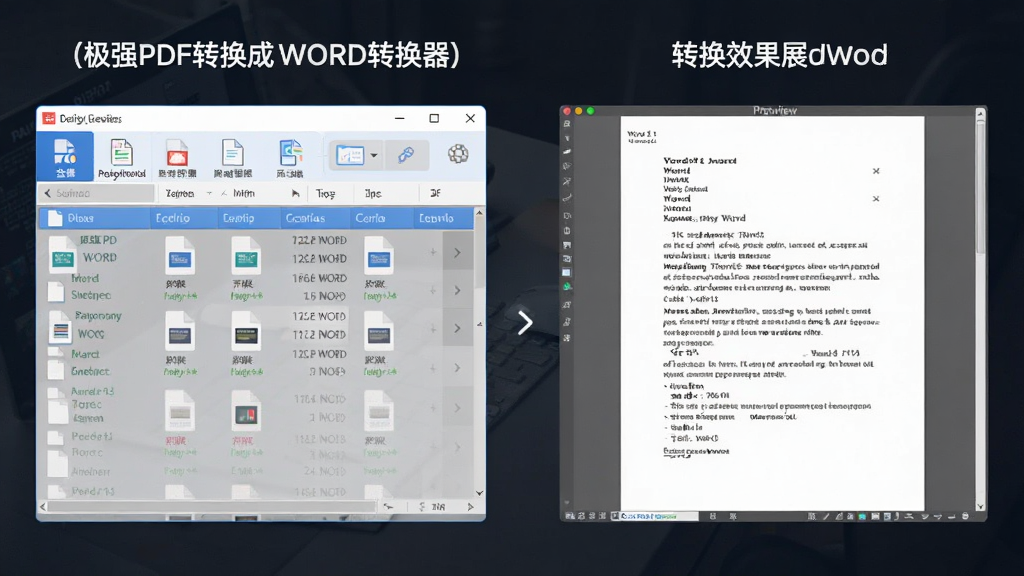Choose the red cloud document toolbar icon
The height and width of the screenshot is (576, 1024).
(177, 159)
